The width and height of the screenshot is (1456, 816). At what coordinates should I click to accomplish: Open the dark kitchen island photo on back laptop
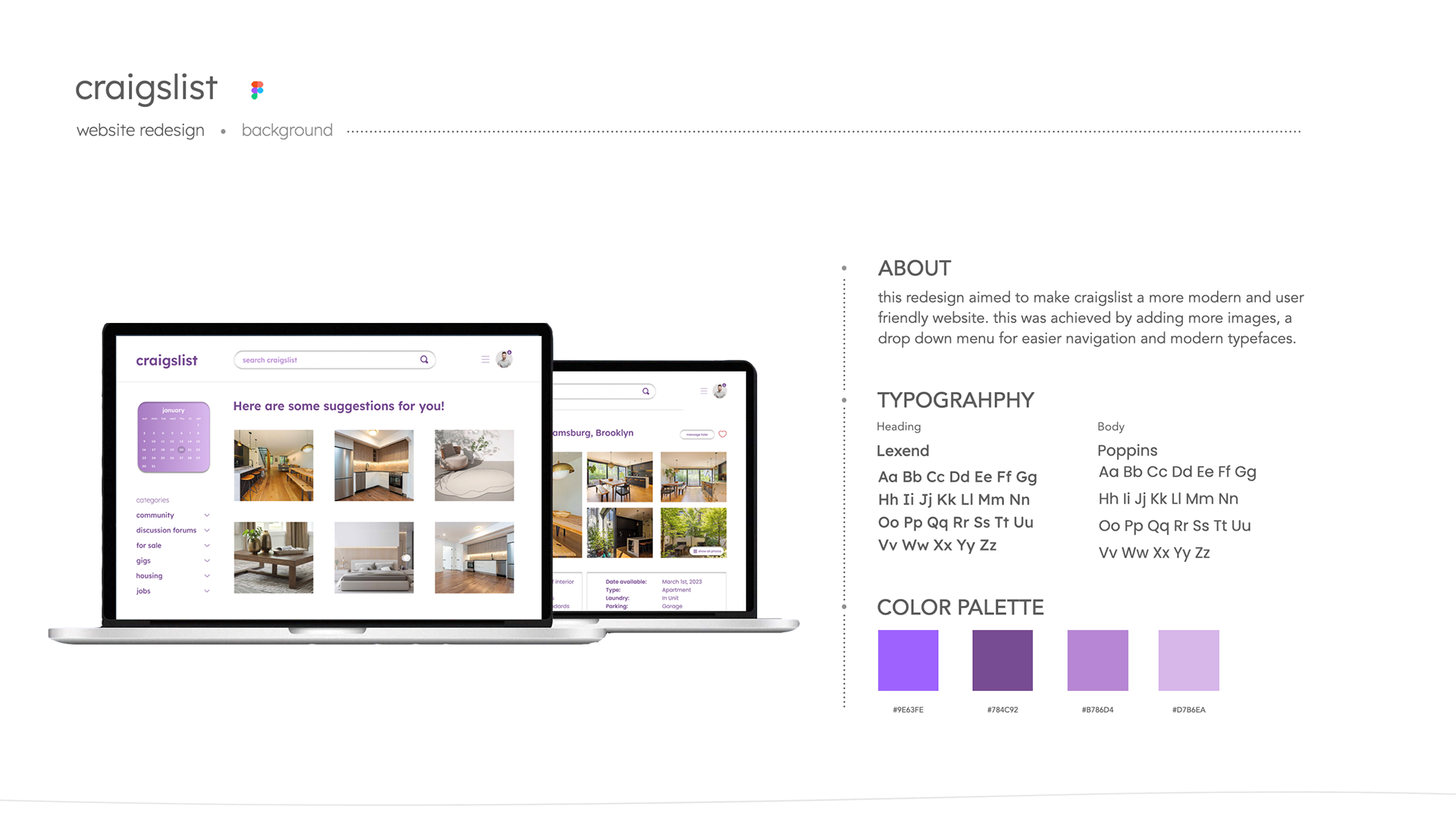tap(620, 532)
